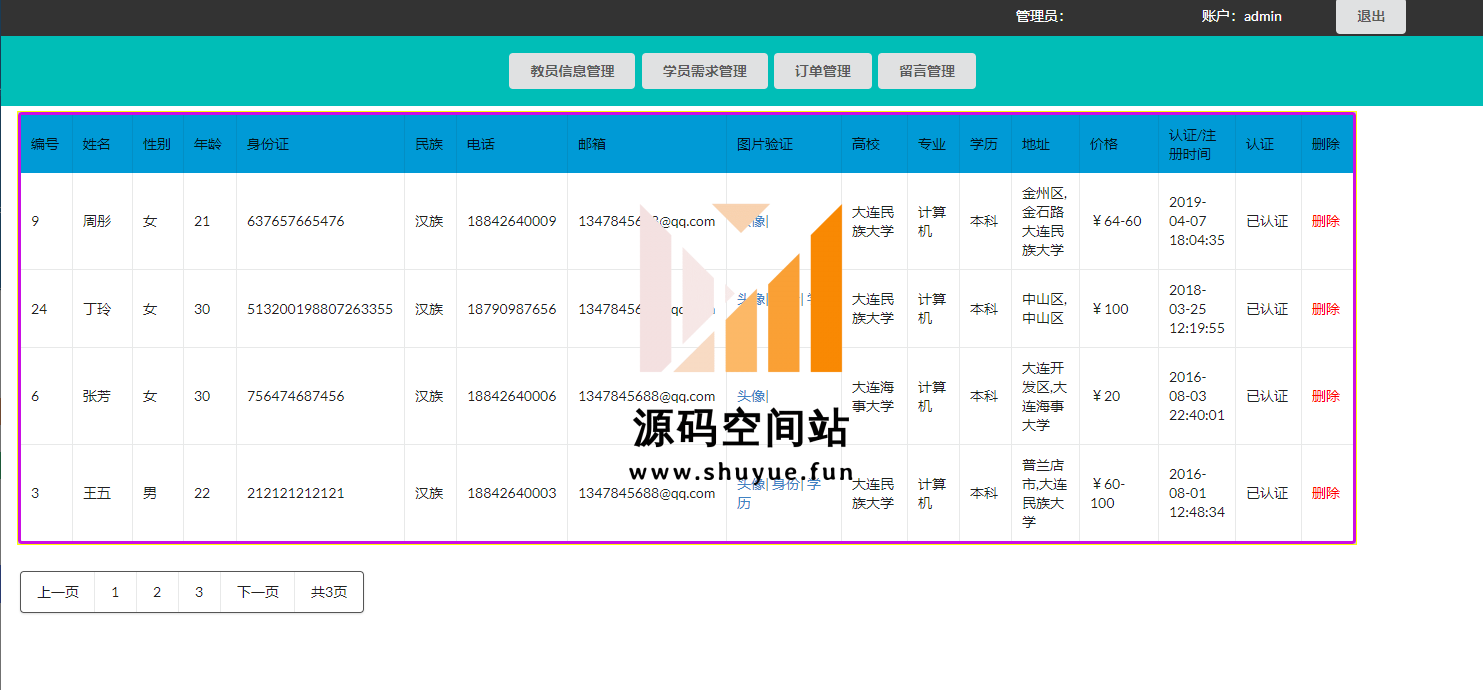
Task: Click 已认证 status for 周彤
Action: click(x=1267, y=221)
